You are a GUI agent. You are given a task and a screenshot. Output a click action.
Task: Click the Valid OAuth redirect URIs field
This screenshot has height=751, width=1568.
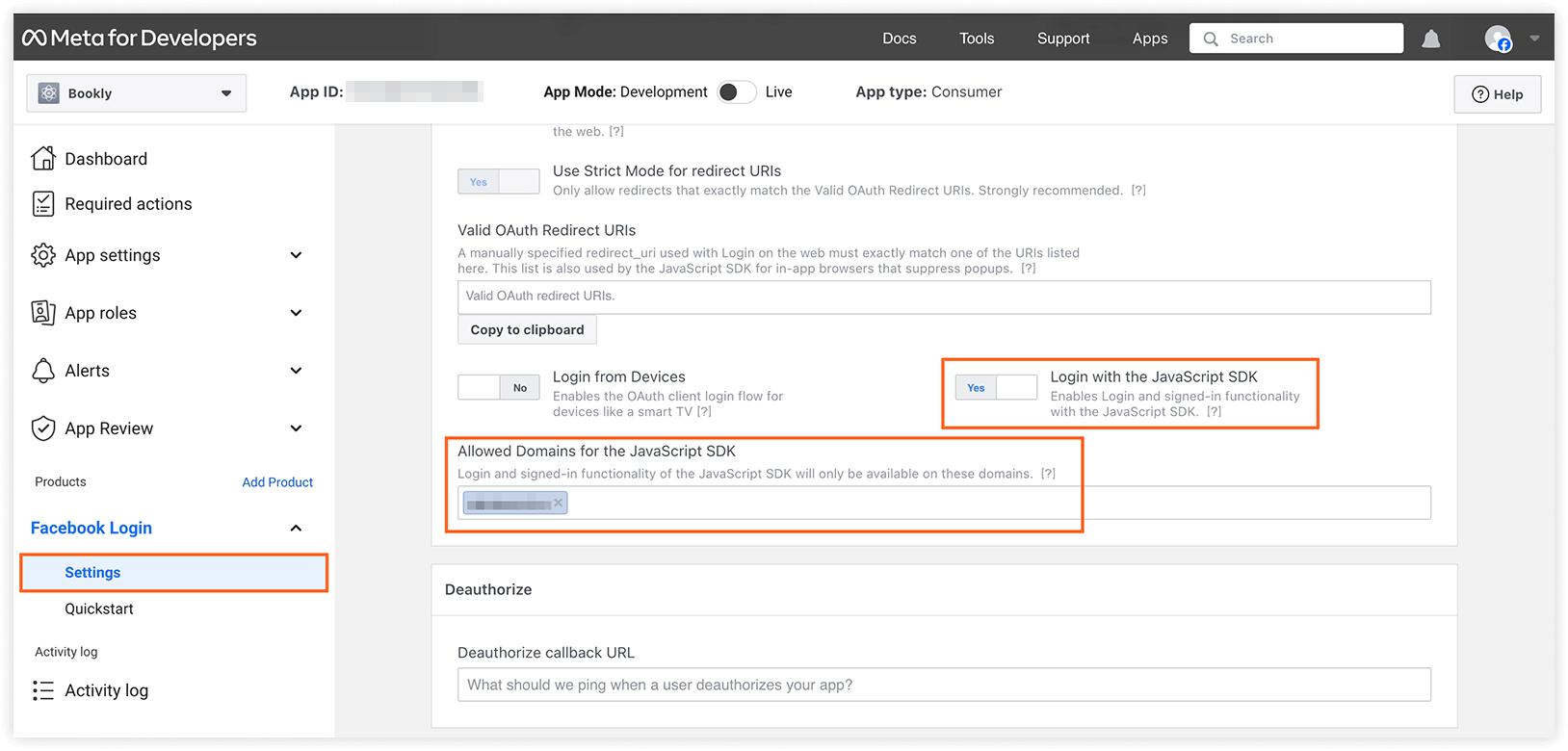[x=944, y=297]
